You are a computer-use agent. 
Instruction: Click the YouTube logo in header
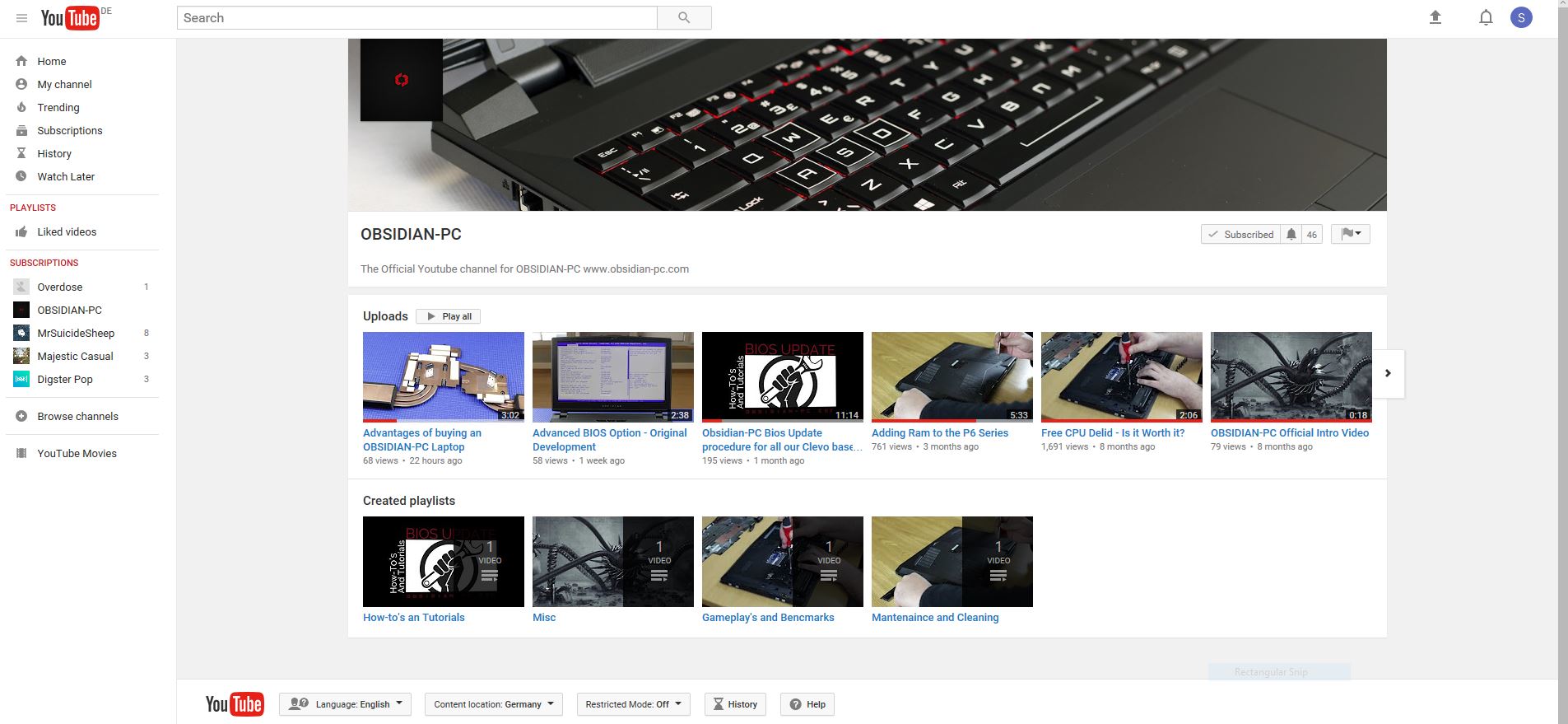pos(71,18)
